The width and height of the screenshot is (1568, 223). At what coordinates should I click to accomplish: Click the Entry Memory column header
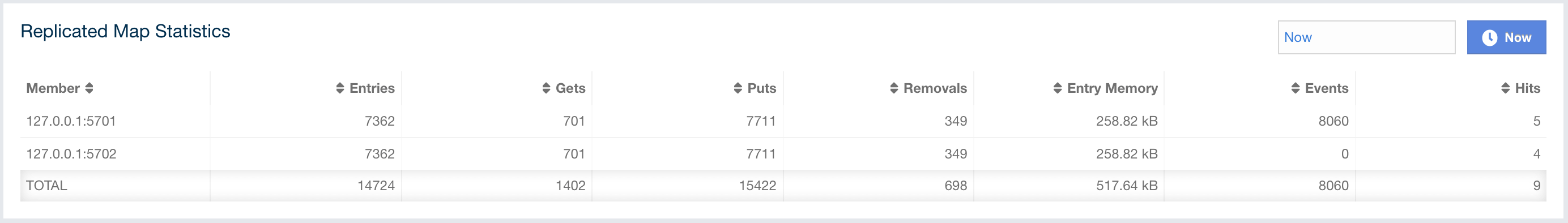pos(1112,88)
